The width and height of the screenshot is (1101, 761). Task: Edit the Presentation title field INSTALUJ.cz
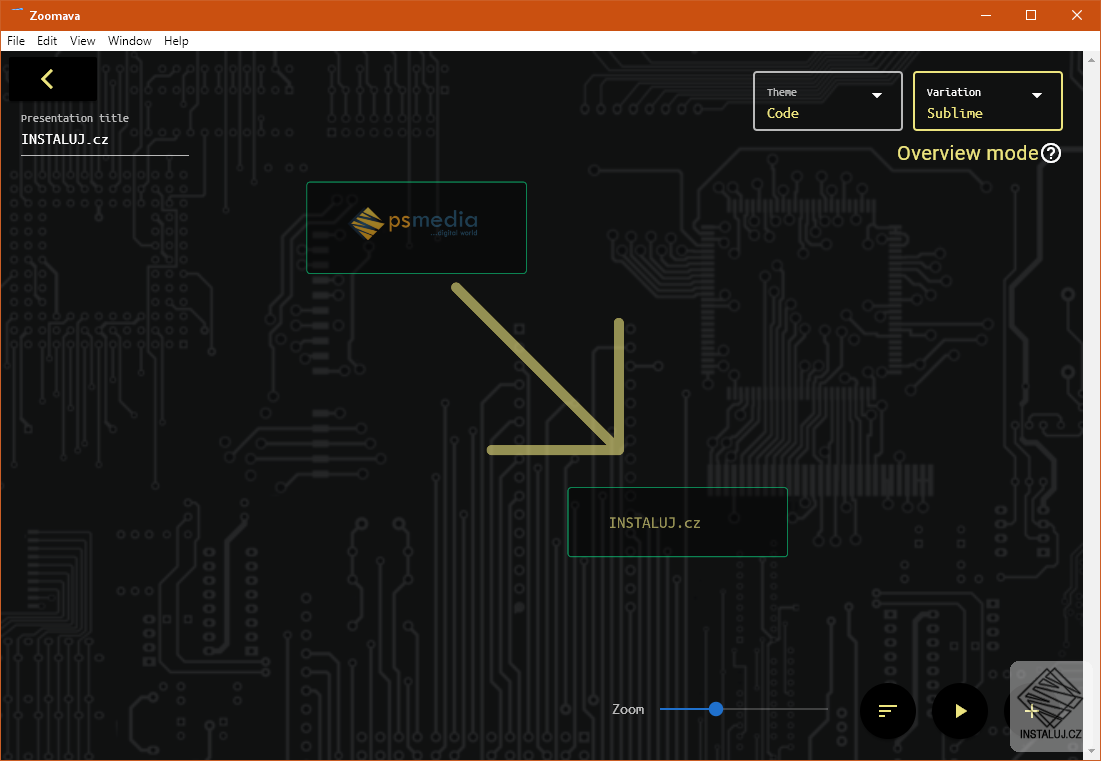105,139
